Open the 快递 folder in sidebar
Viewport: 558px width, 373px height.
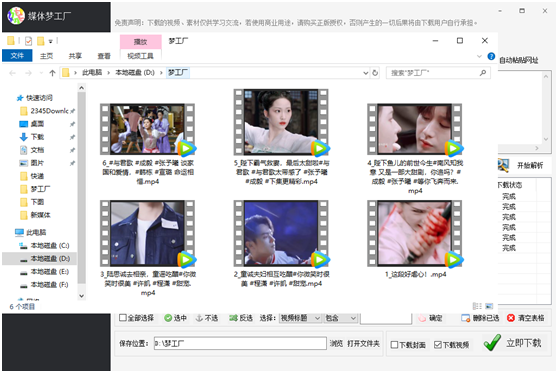(32, 176)
